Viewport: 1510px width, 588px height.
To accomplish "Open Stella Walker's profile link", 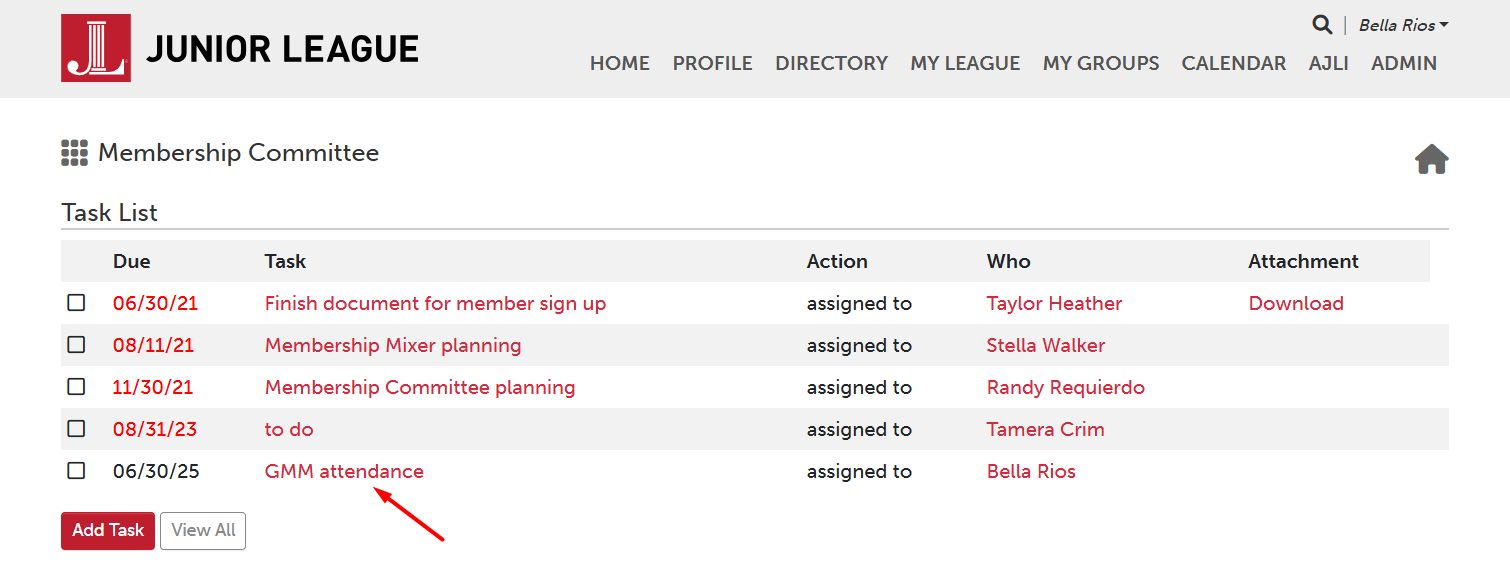I will pos(1045,345).
